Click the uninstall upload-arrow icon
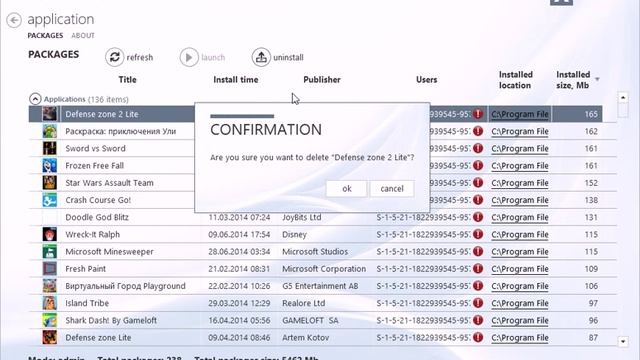 pyautogui.click(x=261, y=57)
